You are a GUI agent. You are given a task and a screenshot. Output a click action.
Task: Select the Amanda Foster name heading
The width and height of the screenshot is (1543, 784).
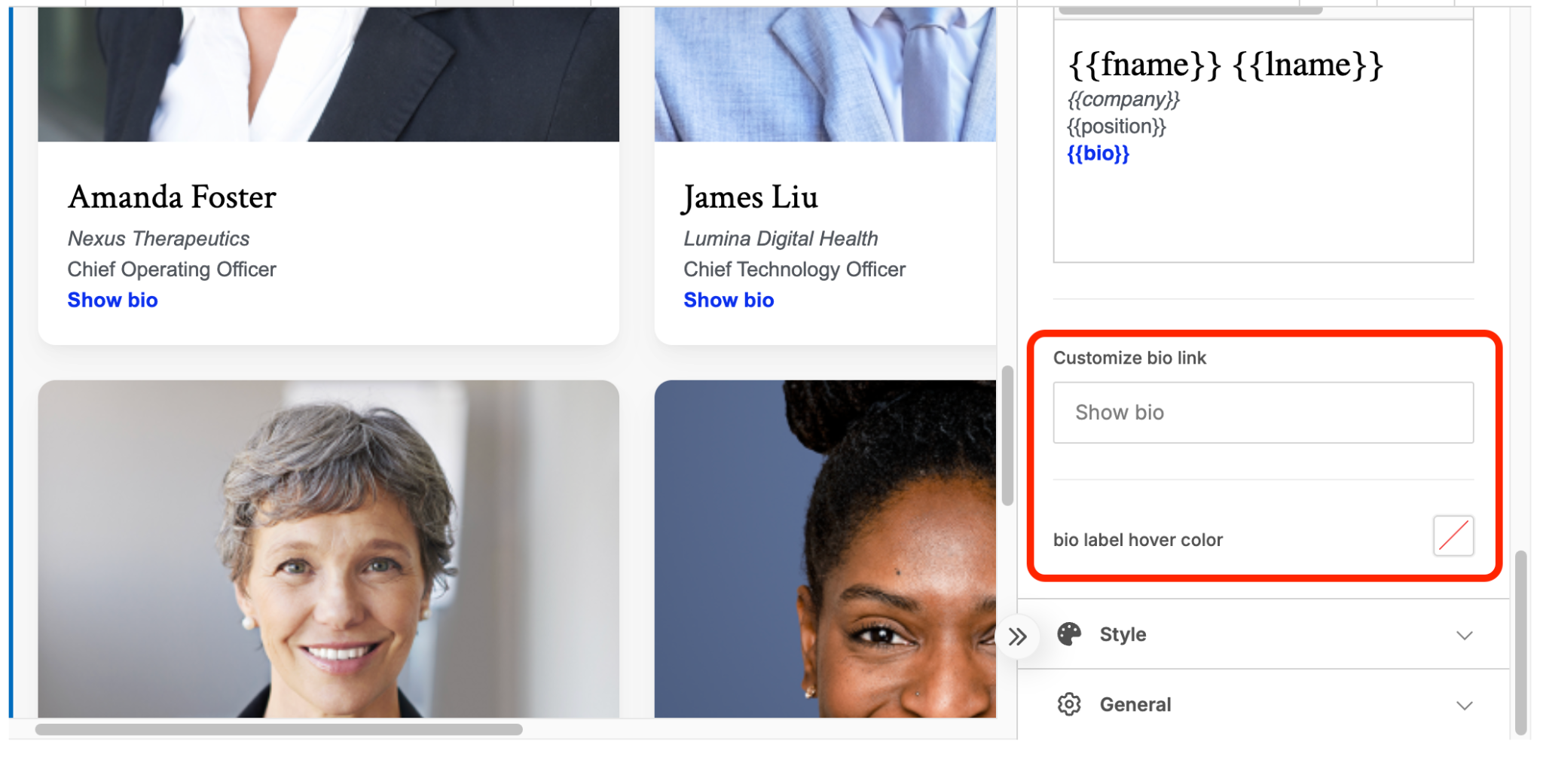click(x=172, y=197)
